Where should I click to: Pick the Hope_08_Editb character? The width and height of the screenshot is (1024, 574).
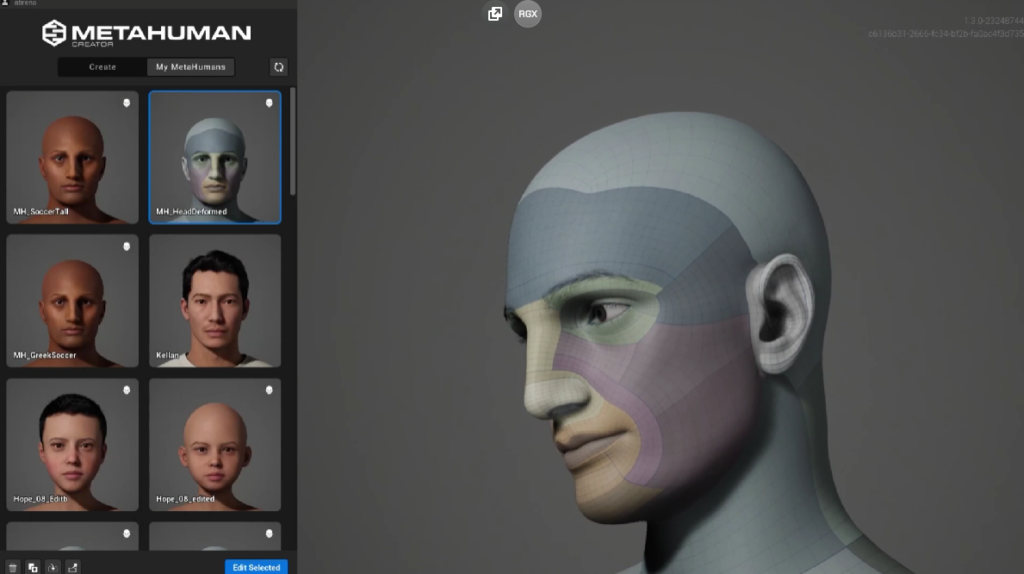coord(72,443)
